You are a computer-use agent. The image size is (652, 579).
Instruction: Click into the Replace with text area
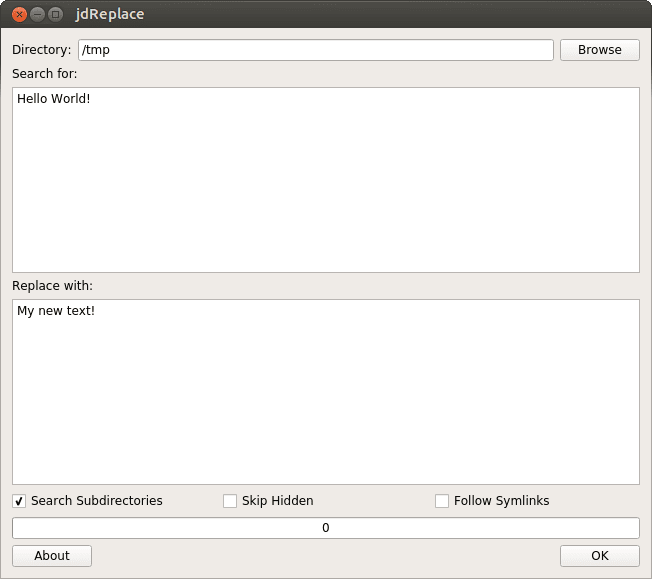point(326,392)
